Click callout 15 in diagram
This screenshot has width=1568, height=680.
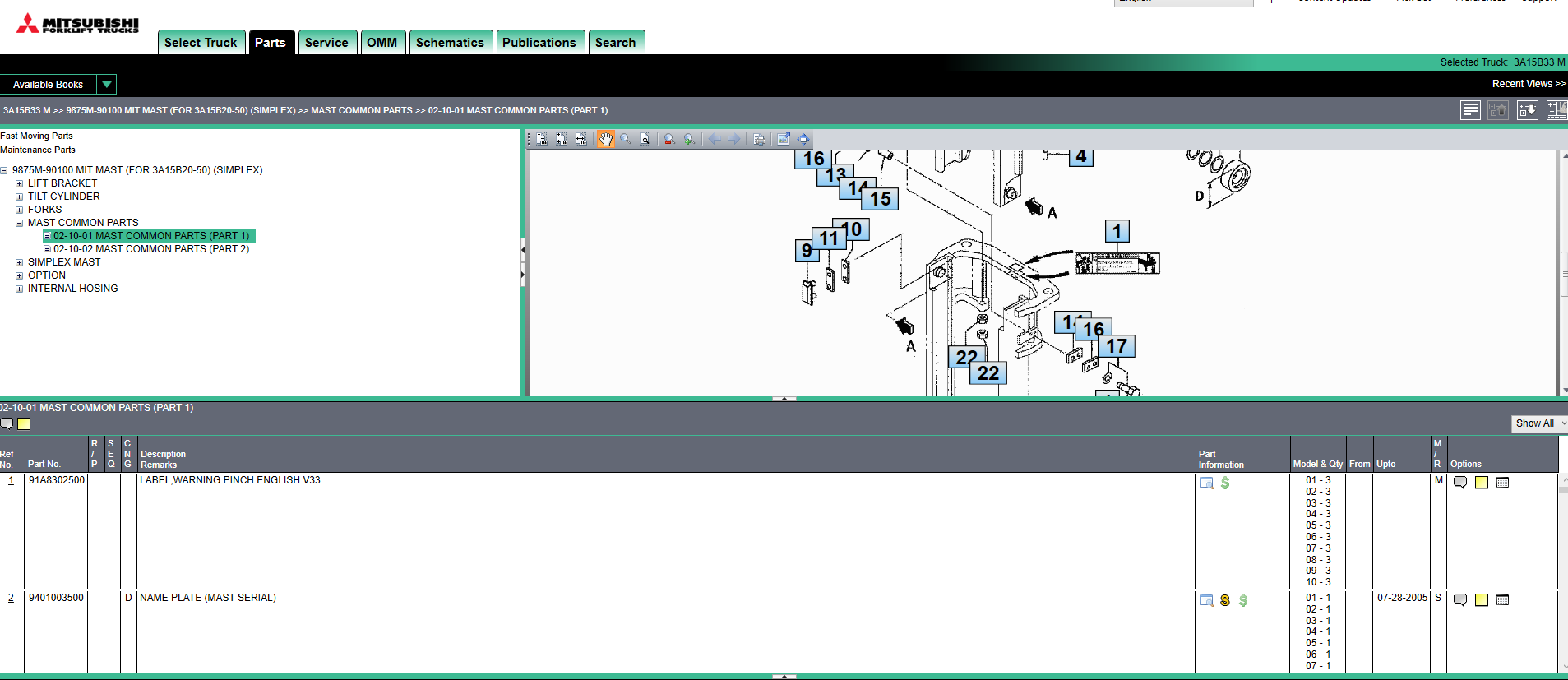pyautogui.click(x=881, y=199)
